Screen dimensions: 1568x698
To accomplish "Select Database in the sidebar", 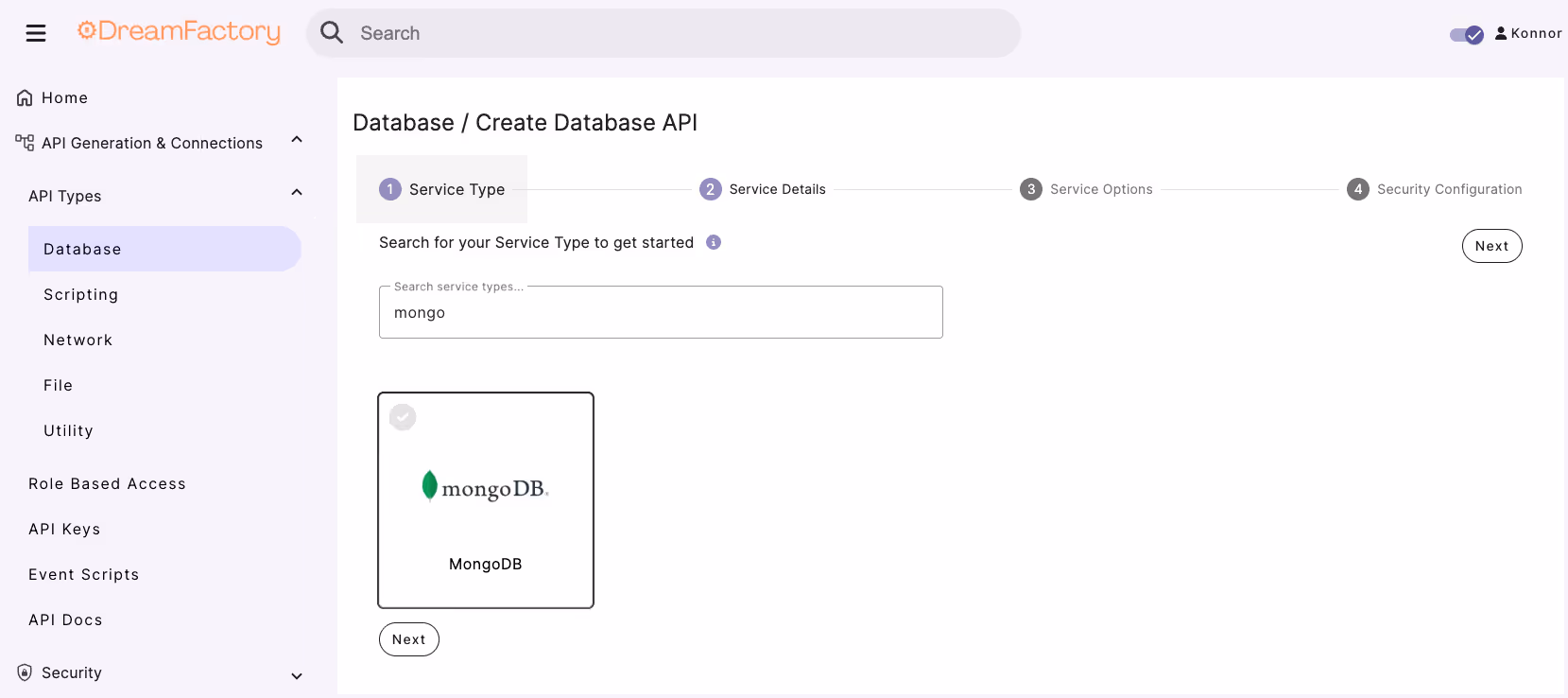I will 164,249.
